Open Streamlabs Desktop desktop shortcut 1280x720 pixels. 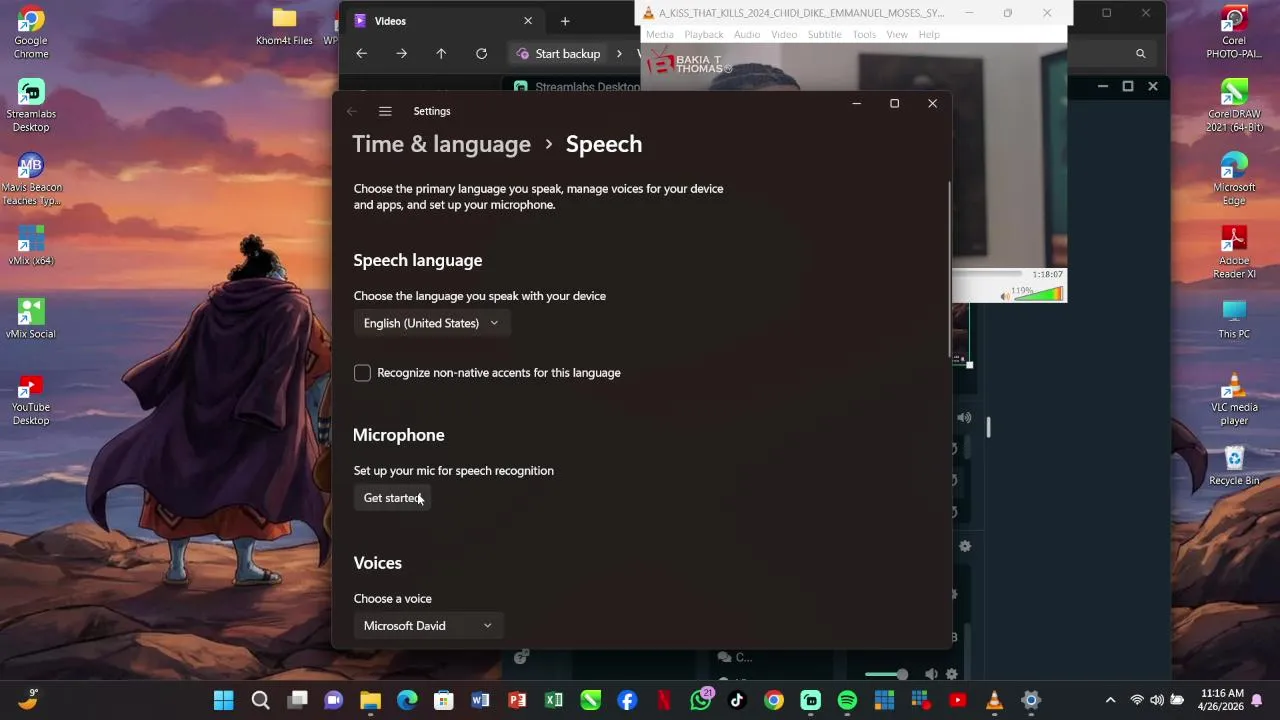point(31,106)
